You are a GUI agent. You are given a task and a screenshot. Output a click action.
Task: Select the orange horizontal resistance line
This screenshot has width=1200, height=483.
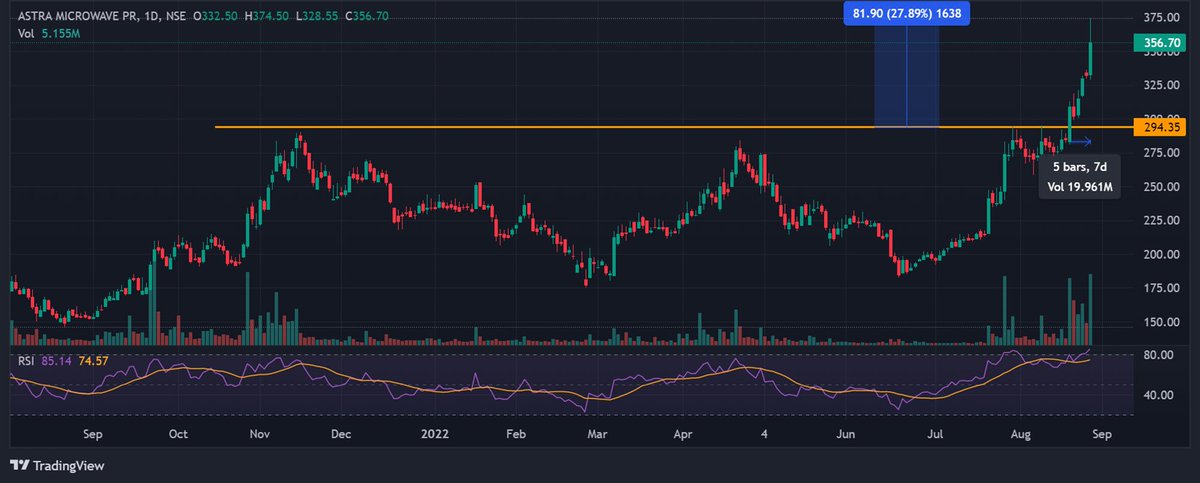672,127
